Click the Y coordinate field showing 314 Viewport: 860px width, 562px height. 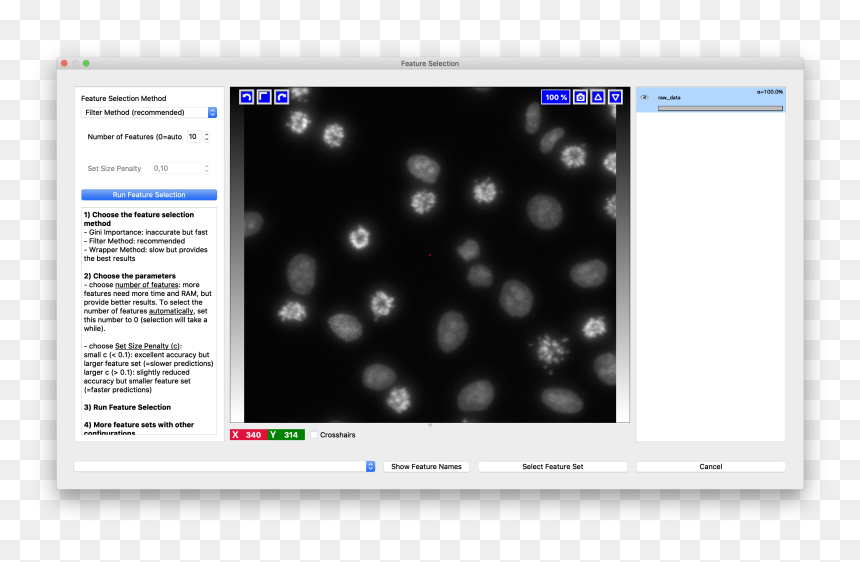[286, 435]
